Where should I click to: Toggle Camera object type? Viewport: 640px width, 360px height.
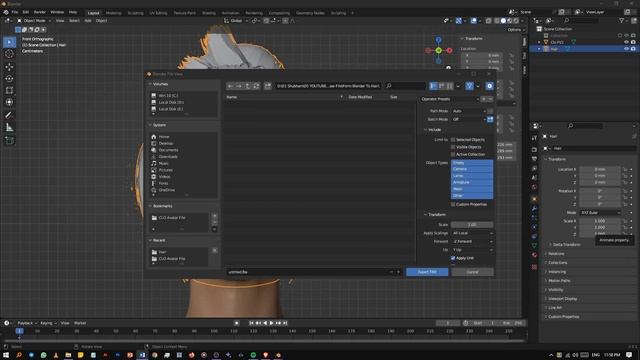point(472,169)
